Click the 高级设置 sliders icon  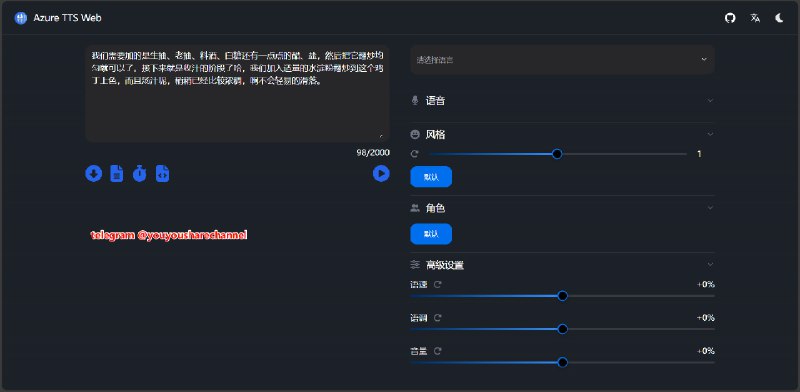[415, 264]
